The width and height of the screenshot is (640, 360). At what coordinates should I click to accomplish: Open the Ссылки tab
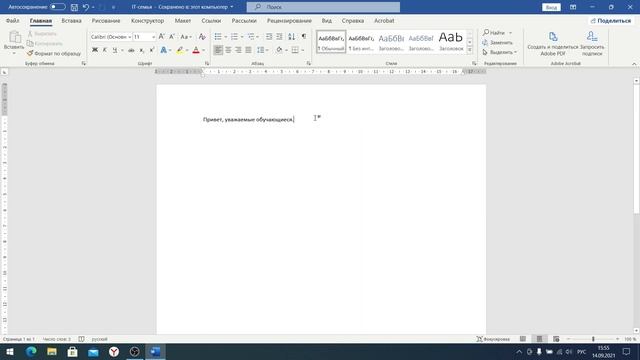coord(211,20)
